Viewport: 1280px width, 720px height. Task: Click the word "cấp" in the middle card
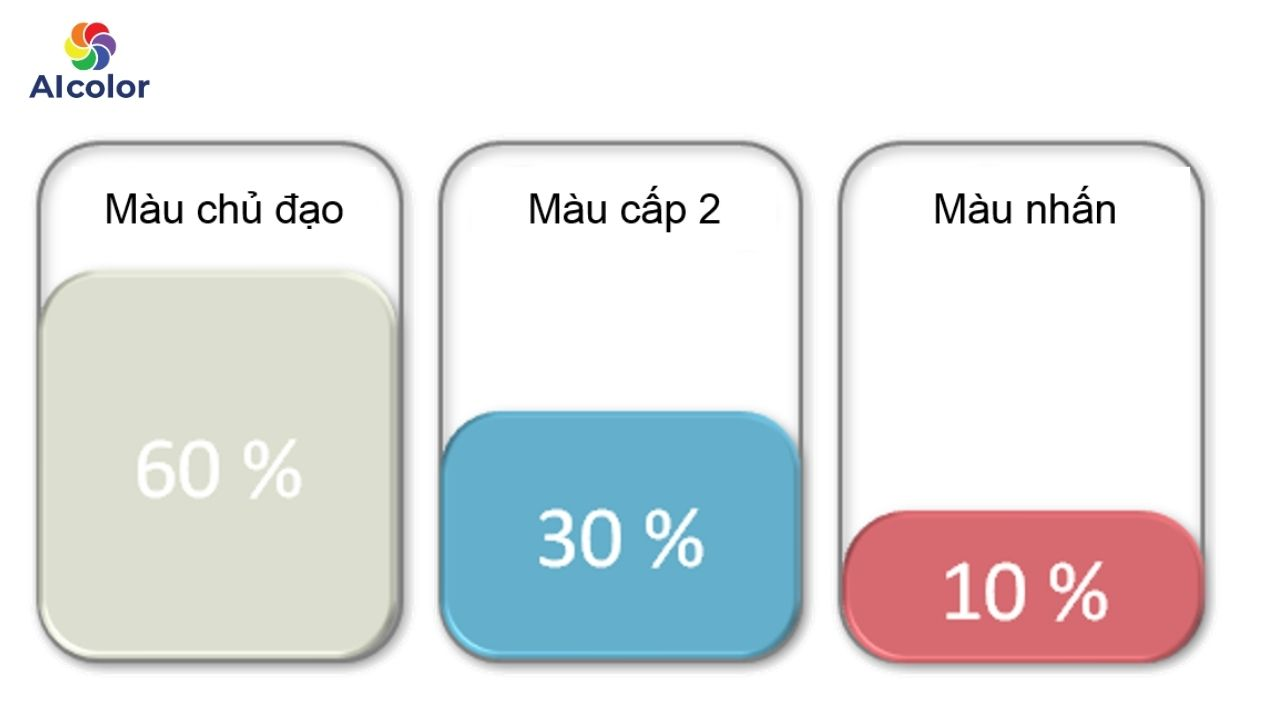tap(654, 210)
